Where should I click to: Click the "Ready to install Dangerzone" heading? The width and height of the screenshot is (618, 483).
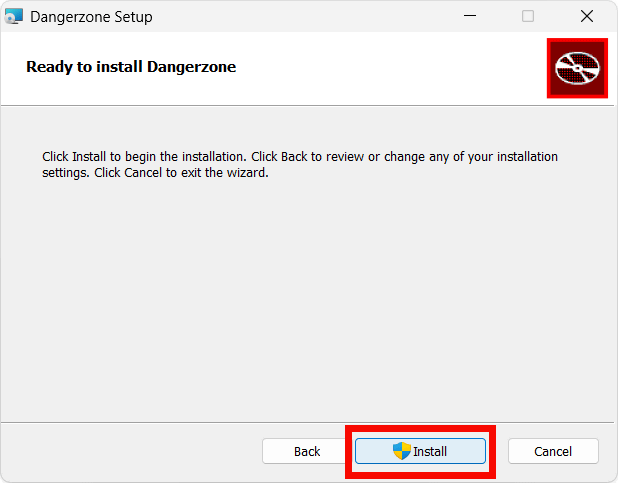[131, 67]
